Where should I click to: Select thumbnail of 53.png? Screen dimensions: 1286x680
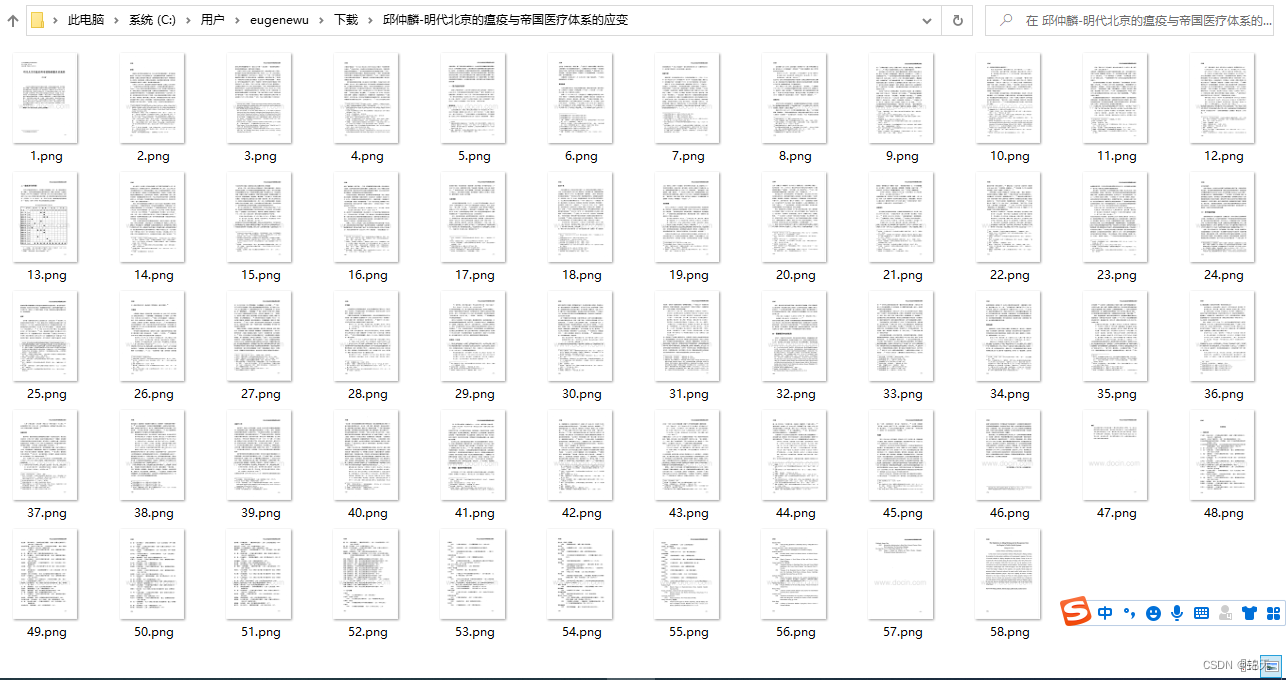pyautogui.click(x=474, y=574)
